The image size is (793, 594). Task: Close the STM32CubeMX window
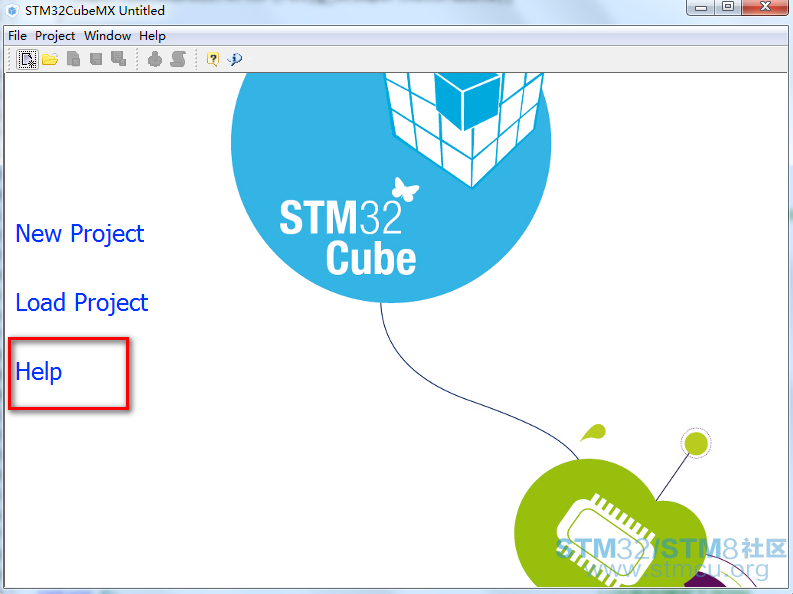766,8
